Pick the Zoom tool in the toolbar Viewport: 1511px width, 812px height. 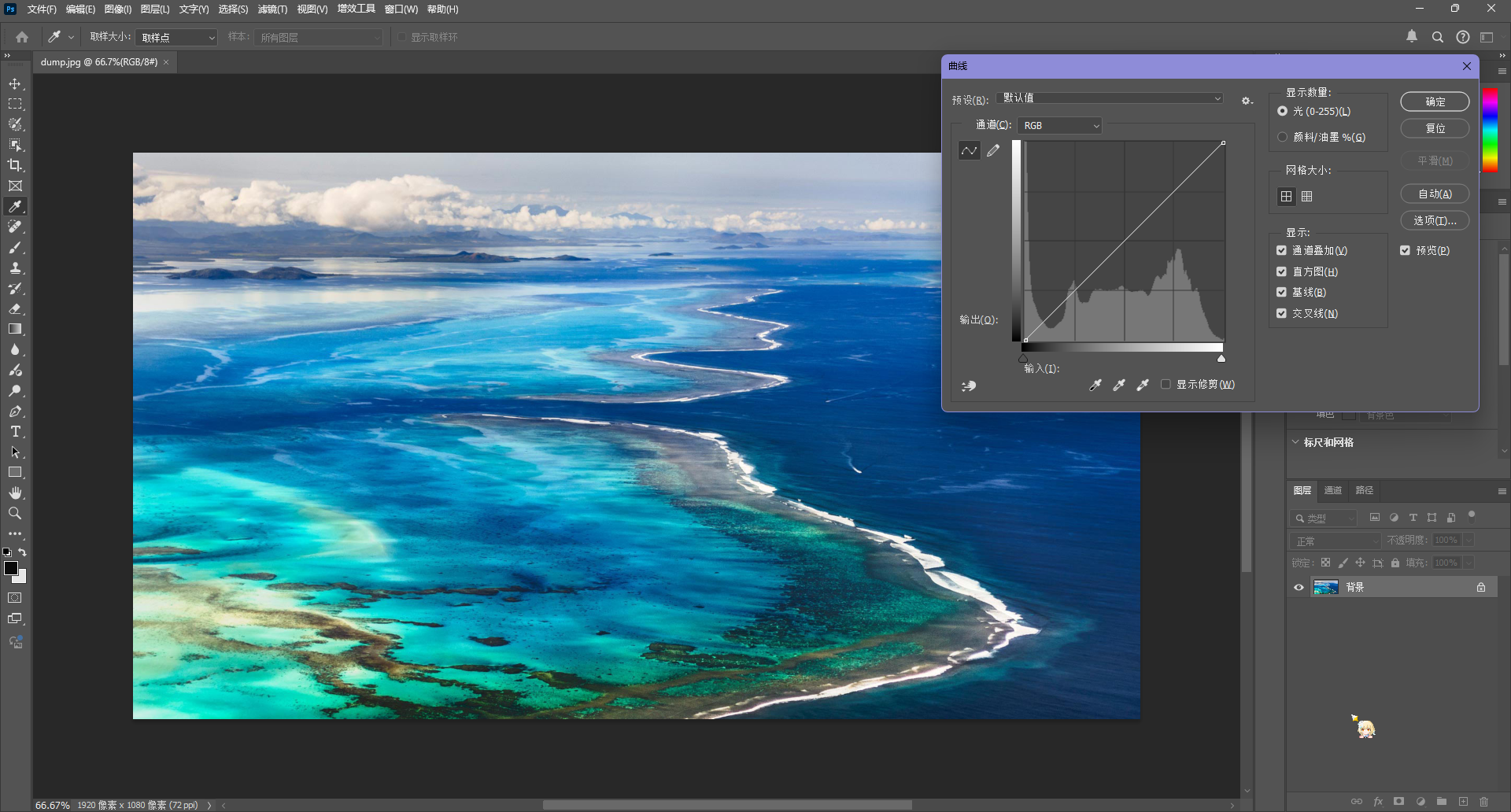coord(15,514)
